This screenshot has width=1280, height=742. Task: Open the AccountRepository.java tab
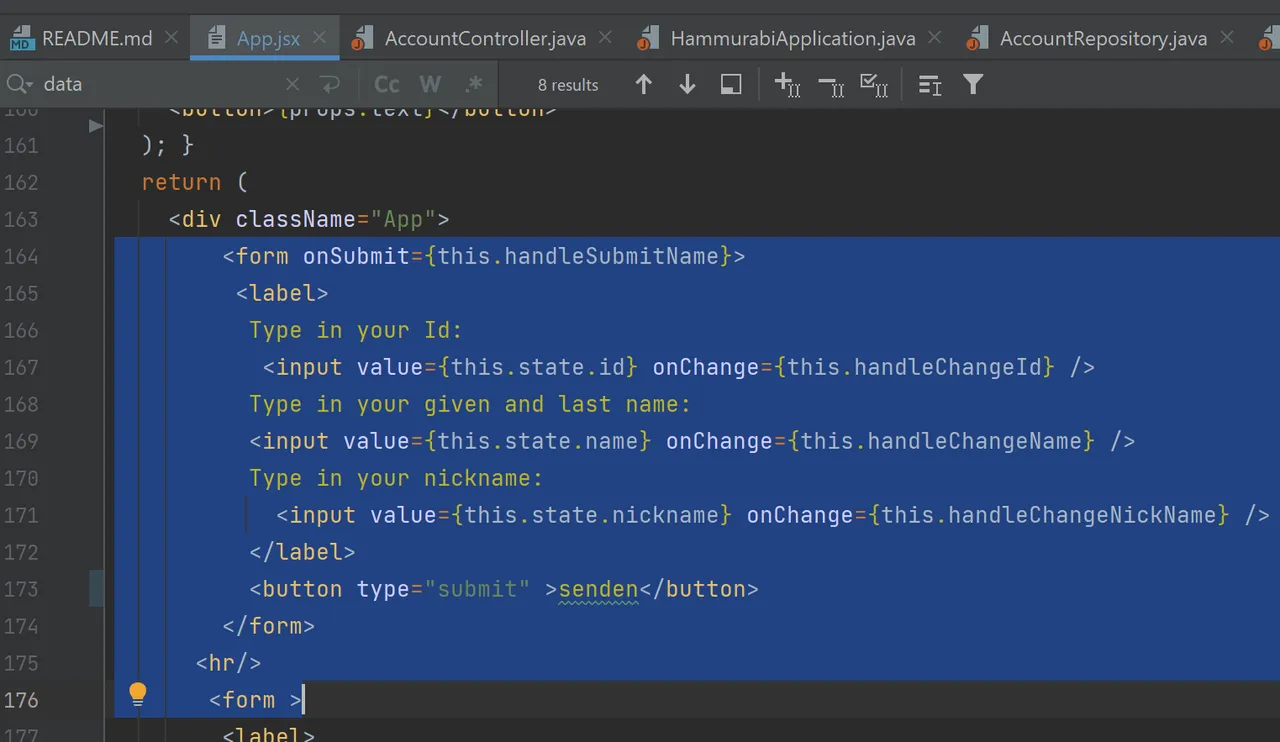pyautogui.click(x=1087, y=39)
